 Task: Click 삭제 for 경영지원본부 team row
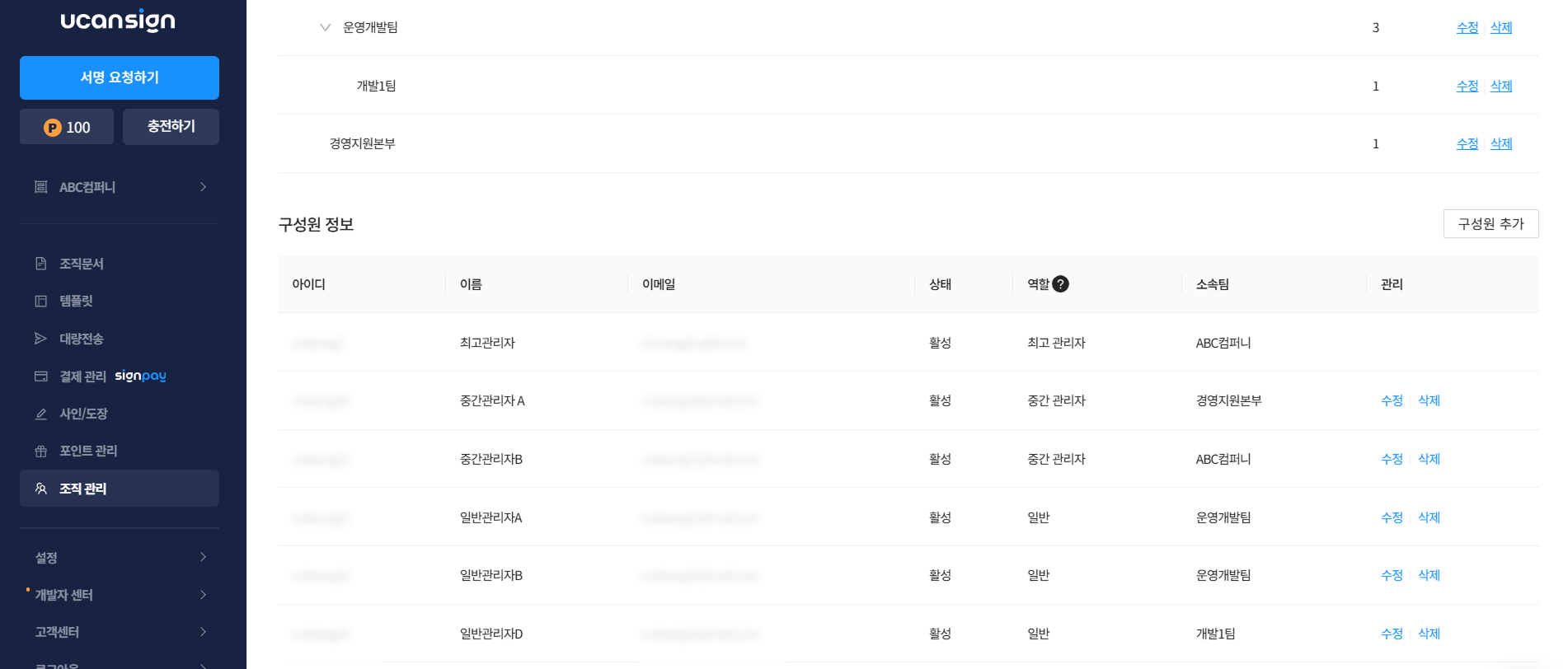pyautogui.click(x=1501, y=143)
